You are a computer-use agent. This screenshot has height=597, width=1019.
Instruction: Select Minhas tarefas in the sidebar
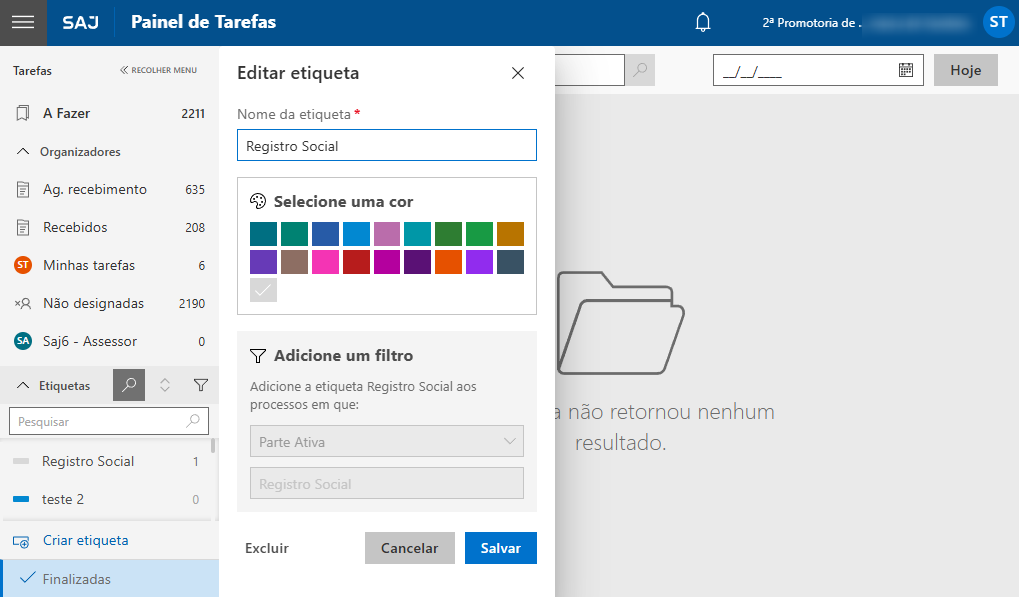(x=88, y=265)
